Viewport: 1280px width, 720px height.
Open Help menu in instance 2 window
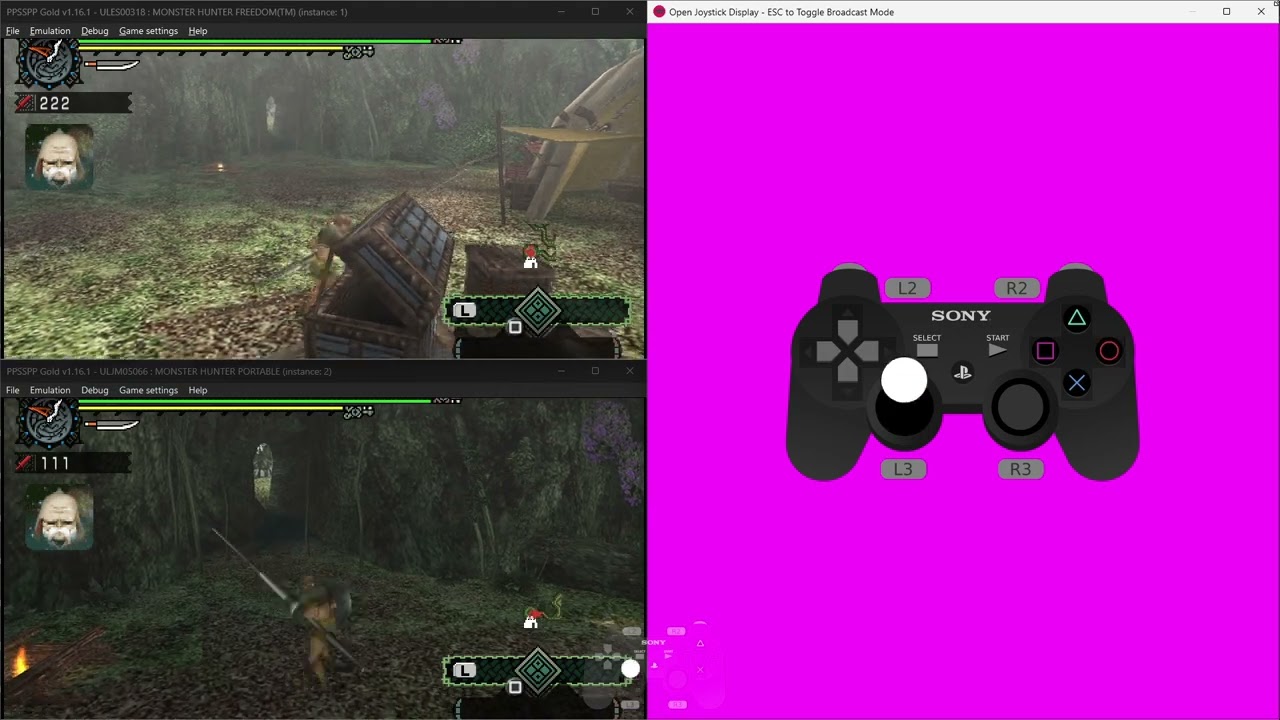[198, 390]
